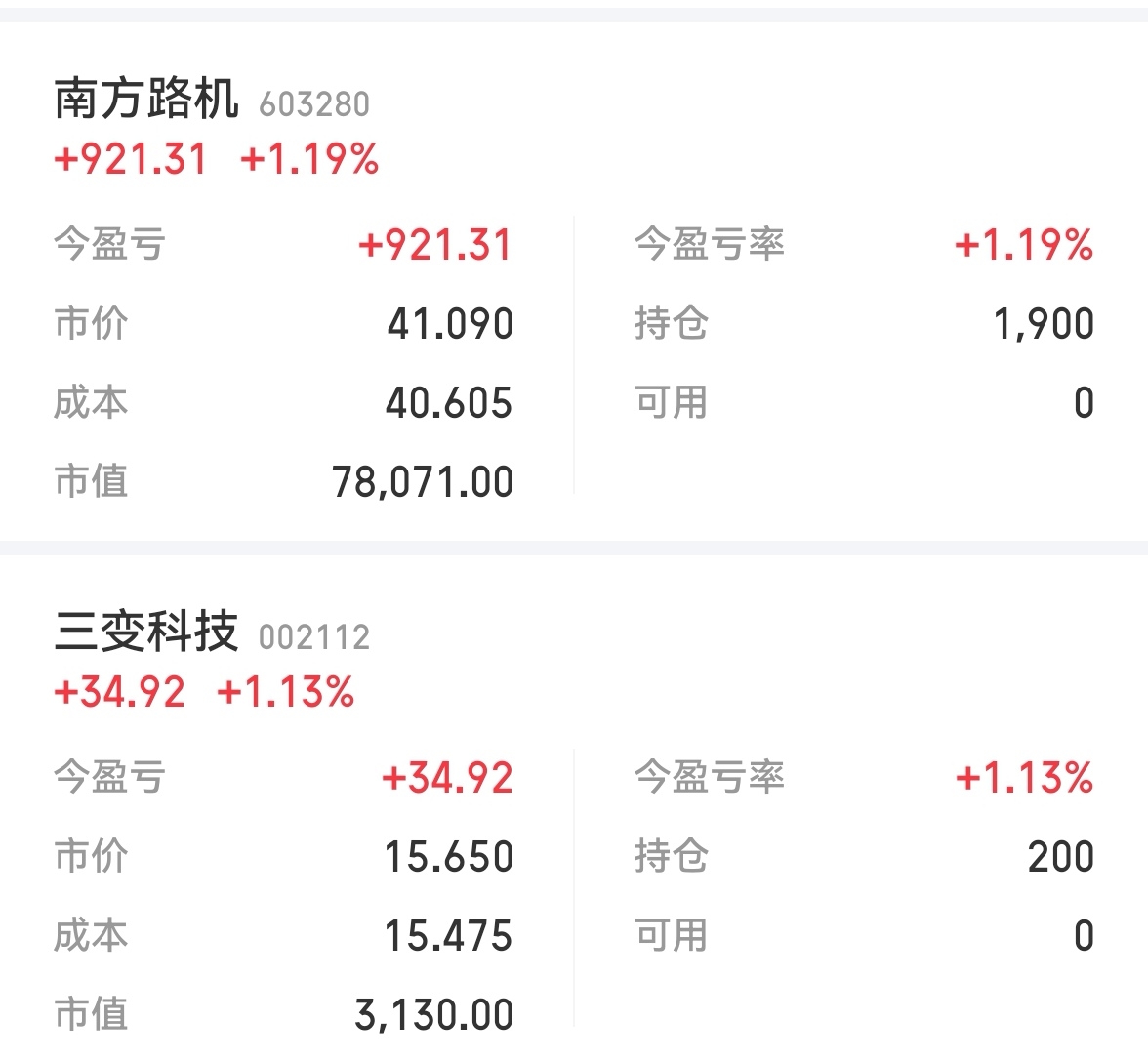Tap the 可用 label in 南方路机 card
The image size is (1148, 1062).
pos(672,403)
